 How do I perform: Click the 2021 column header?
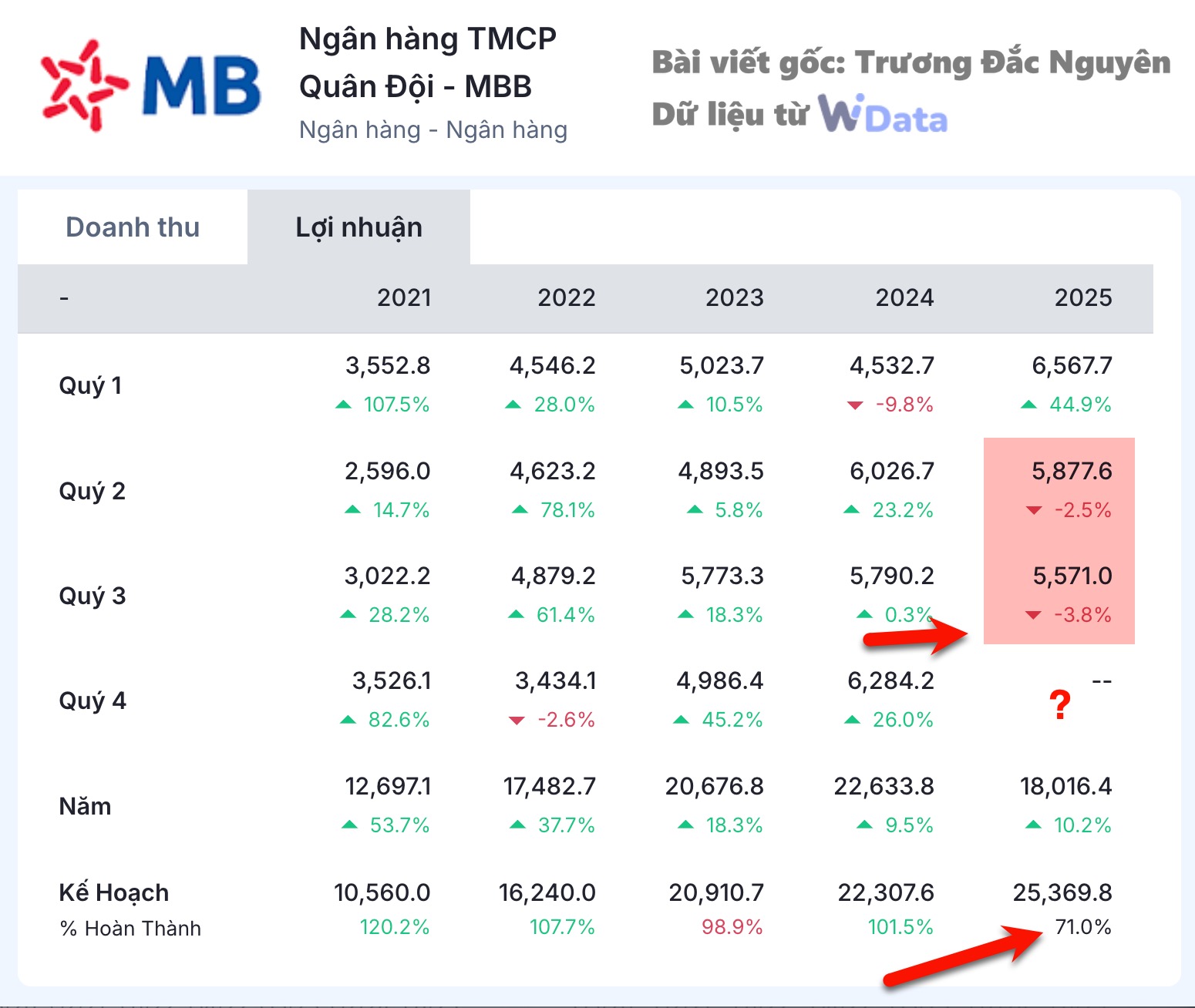(404, 297)
